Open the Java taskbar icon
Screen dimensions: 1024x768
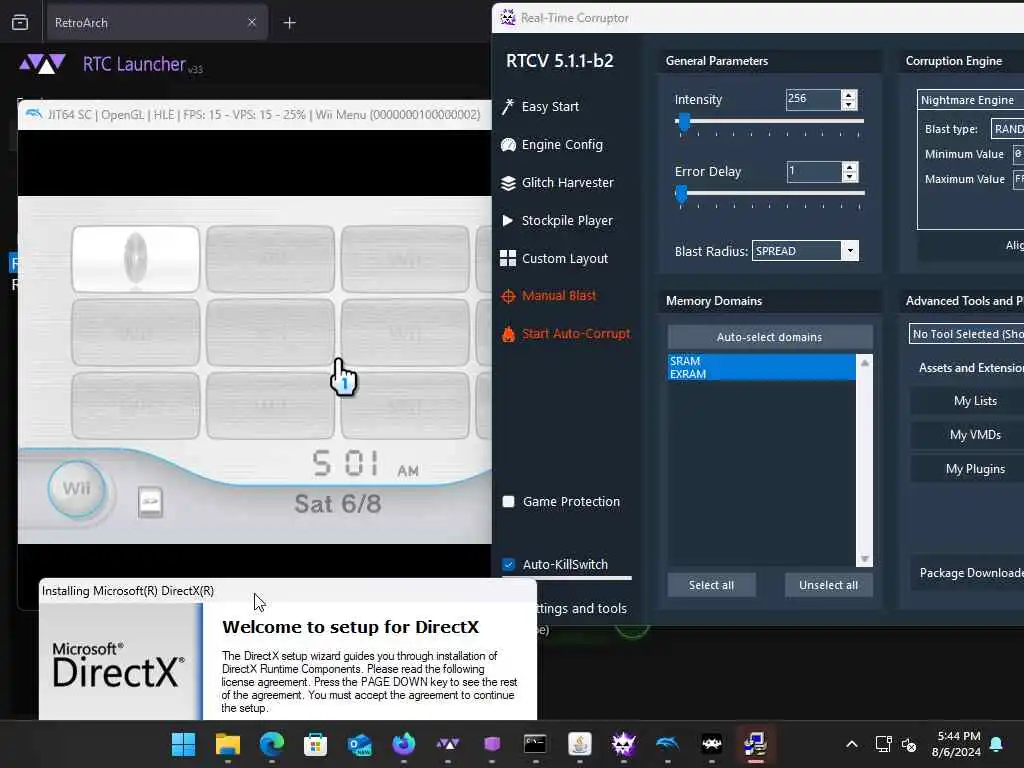point(580,744)
